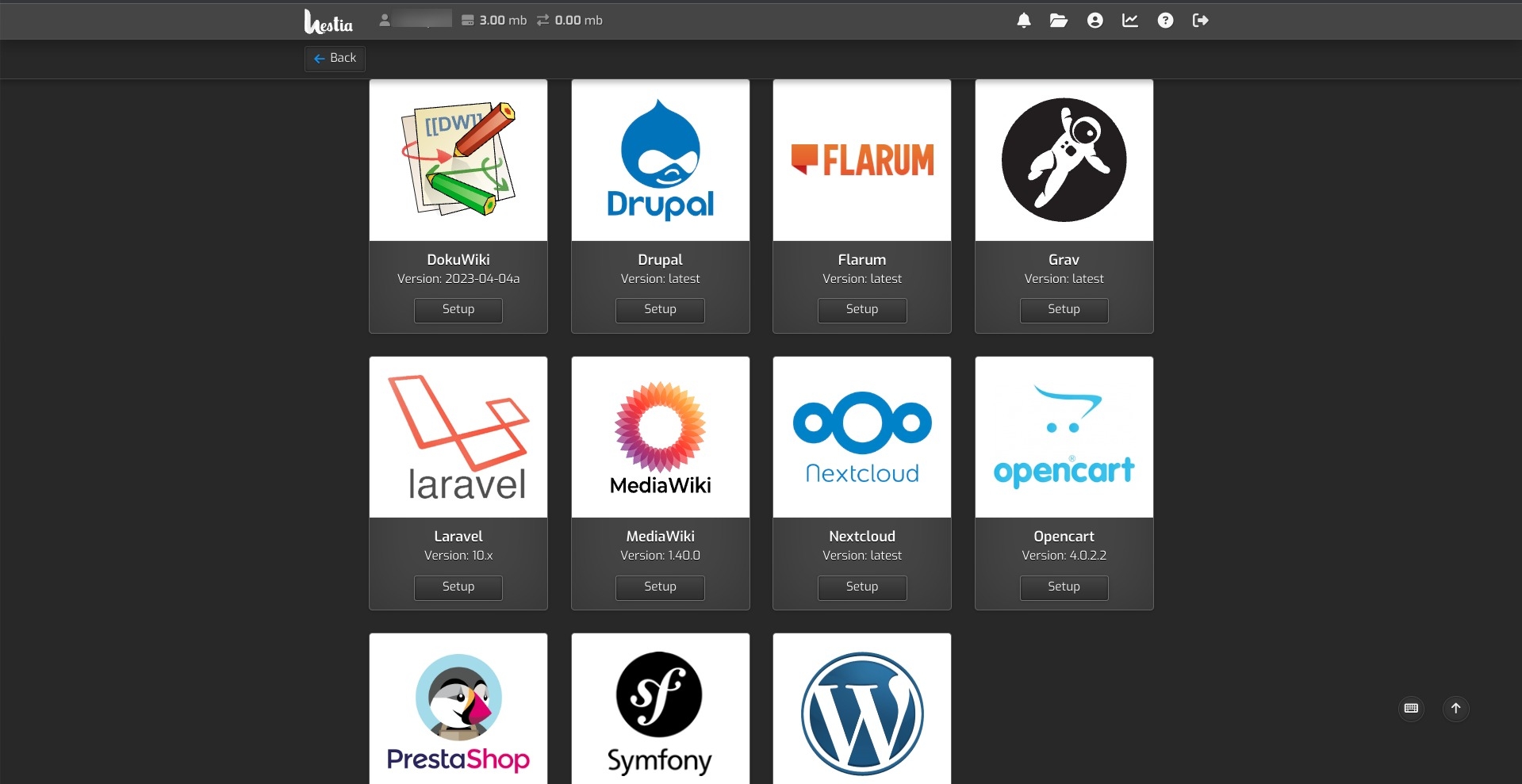Click the DokuWiki title text
Viewport: 1522px width, 784px height.
coord(458,259)
